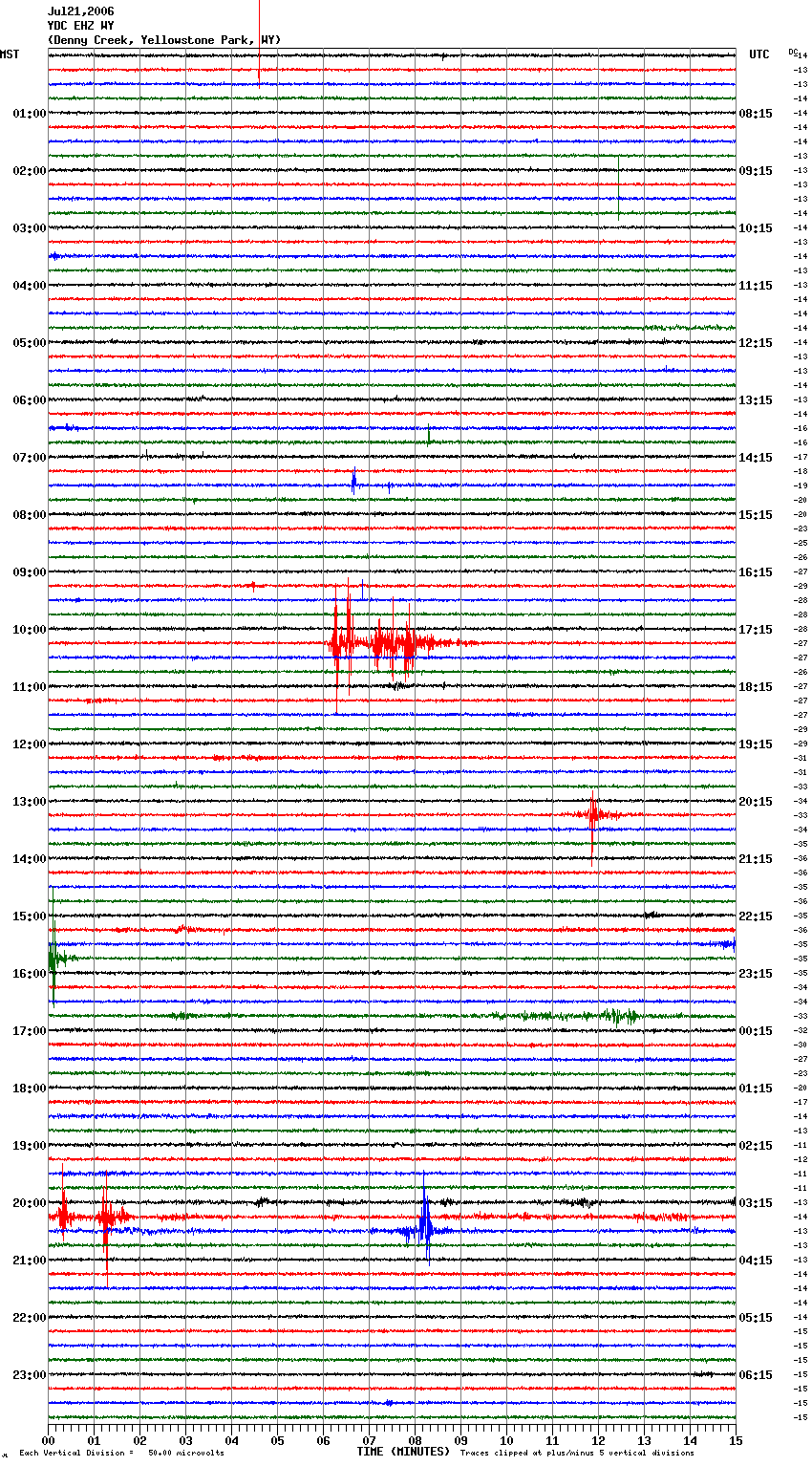
Task: Click "Each Vertical Division = 50.00 microvolts" note
Action: (x=121, y=1453)
